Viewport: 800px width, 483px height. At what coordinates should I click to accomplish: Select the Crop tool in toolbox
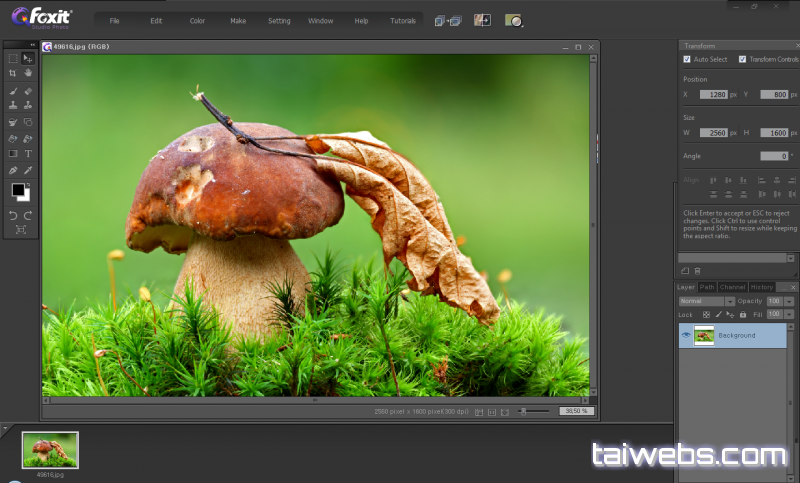(12, 73)
